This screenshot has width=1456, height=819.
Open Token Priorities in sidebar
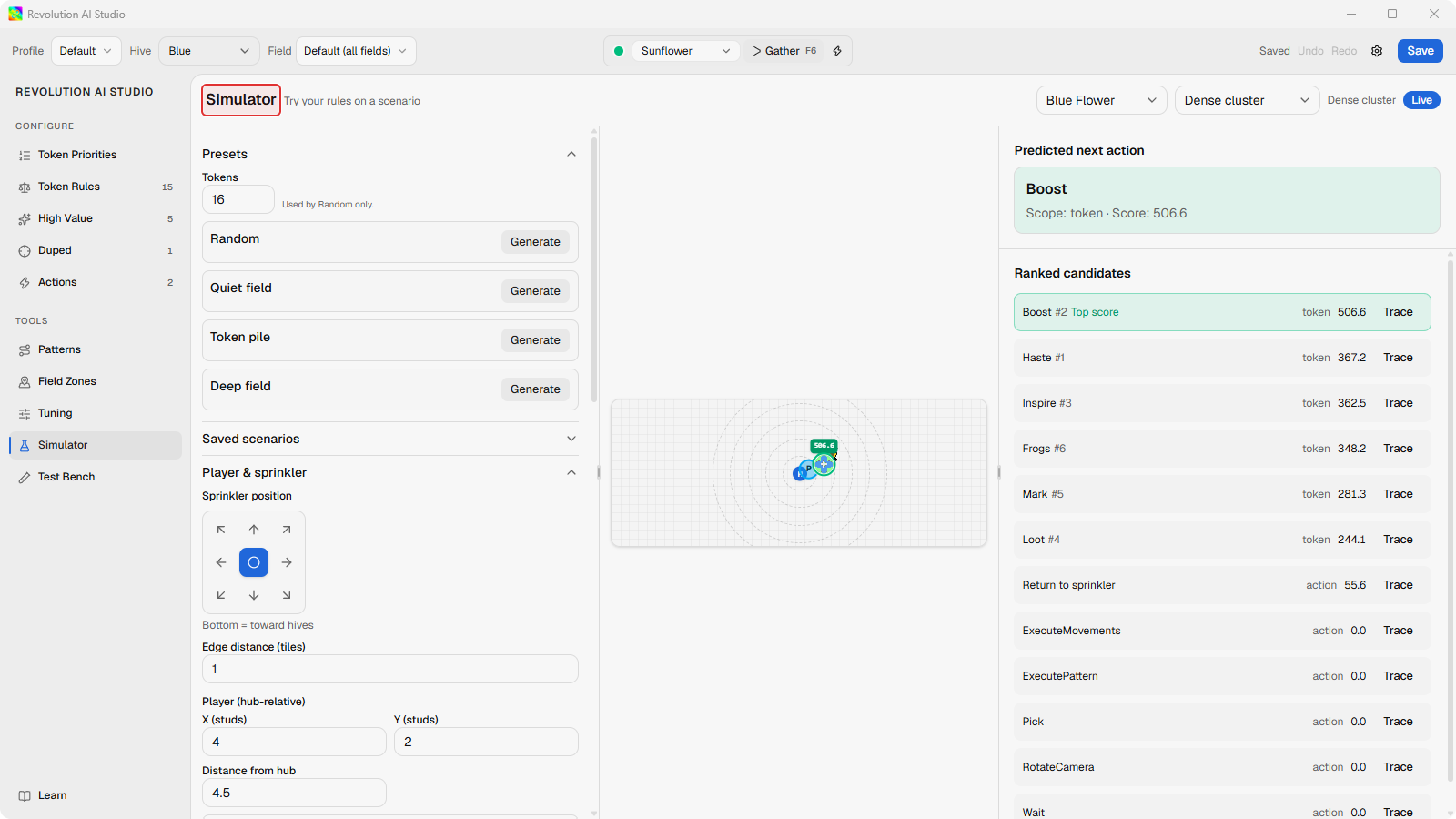(x=96, y=155)
